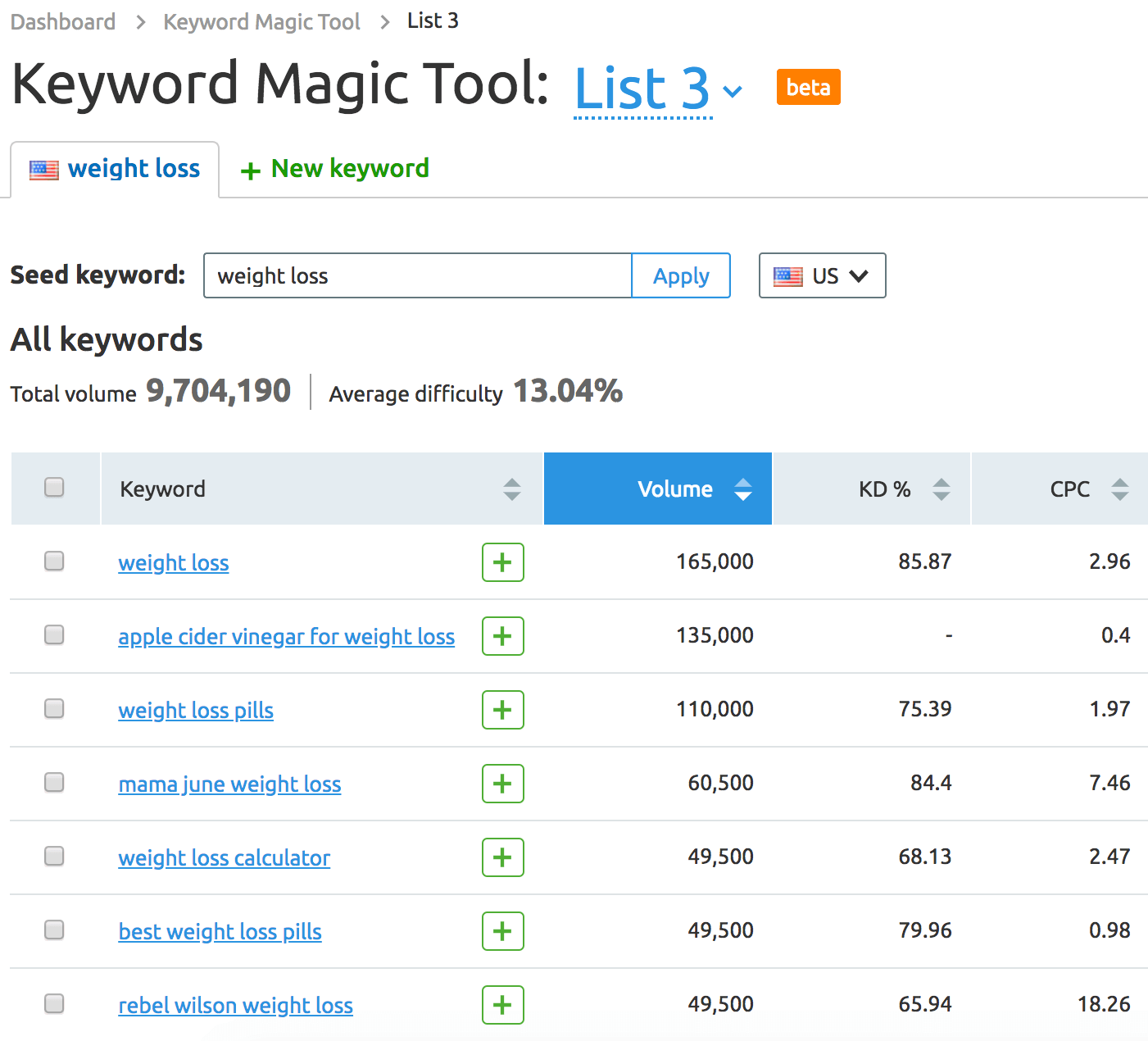This screenshot has height=1041, width=1148.
Task: Sort by the CPC column arrows
Action: [1120, 489]
